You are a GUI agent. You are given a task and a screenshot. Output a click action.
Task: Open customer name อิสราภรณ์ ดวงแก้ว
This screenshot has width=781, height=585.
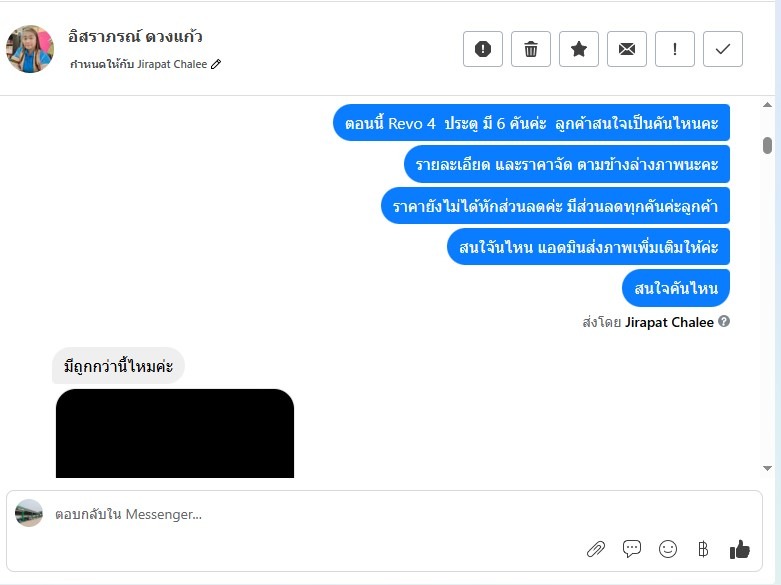click(135, 36)
